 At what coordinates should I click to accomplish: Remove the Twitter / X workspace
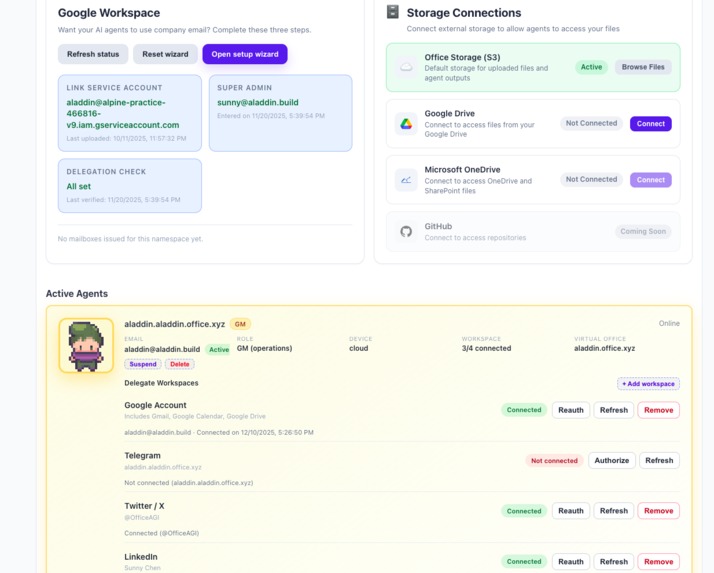[x=658, y=511]
